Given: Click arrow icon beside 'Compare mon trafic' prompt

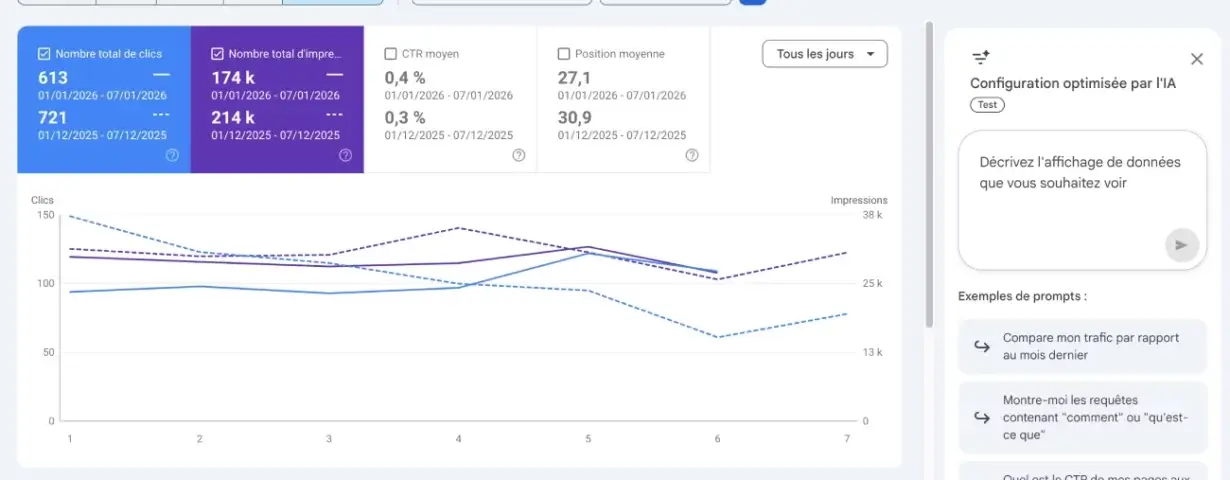Looking at the screenshot, I should tap(981, 346).
